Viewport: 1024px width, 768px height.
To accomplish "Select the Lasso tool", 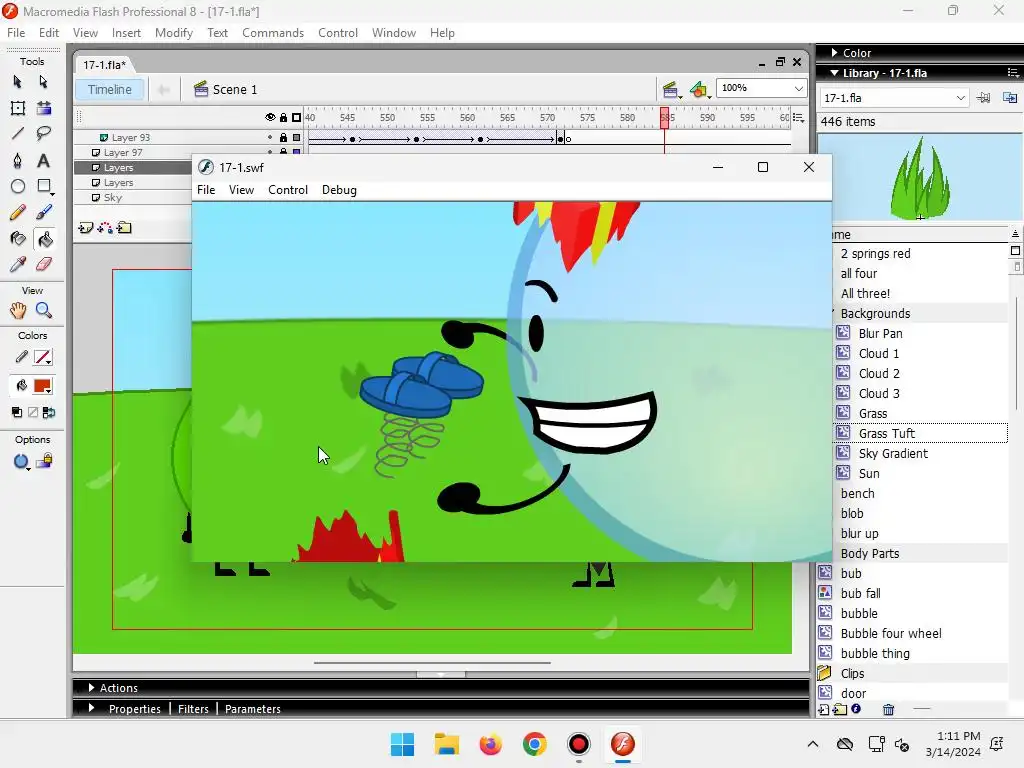I will tap(44, 134).
